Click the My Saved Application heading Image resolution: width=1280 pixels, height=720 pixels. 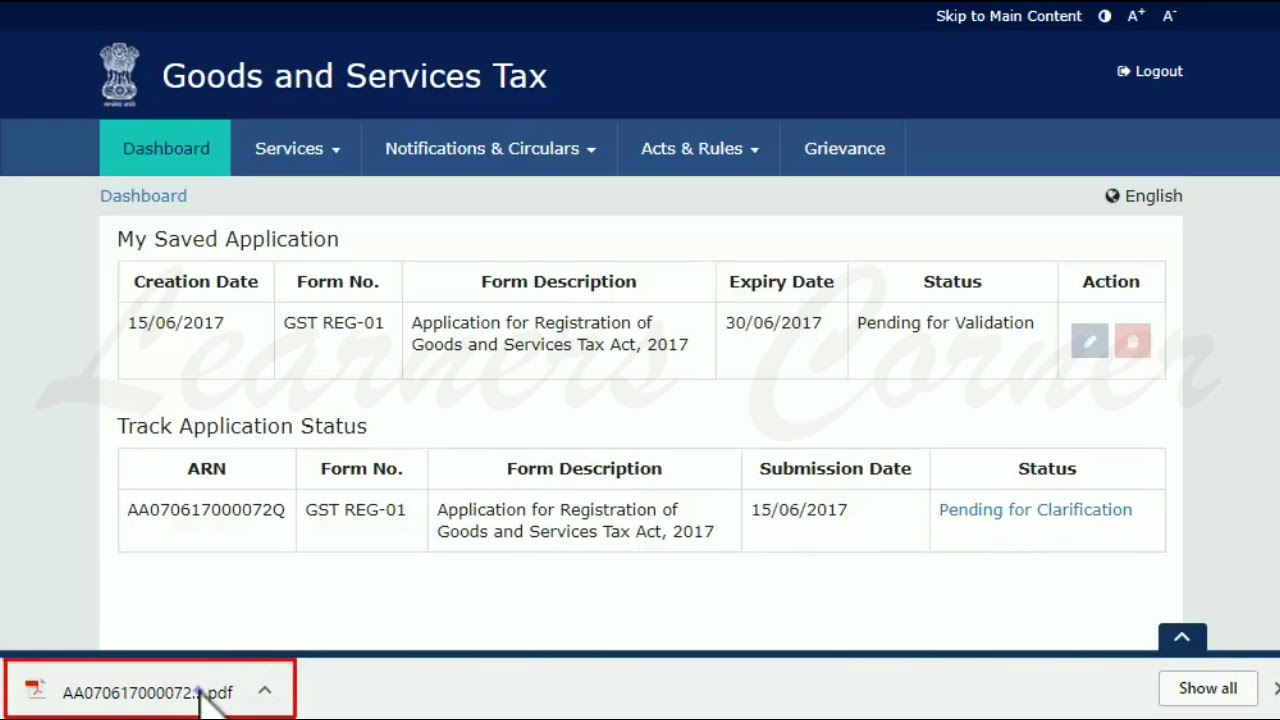[x=228, y=239]
